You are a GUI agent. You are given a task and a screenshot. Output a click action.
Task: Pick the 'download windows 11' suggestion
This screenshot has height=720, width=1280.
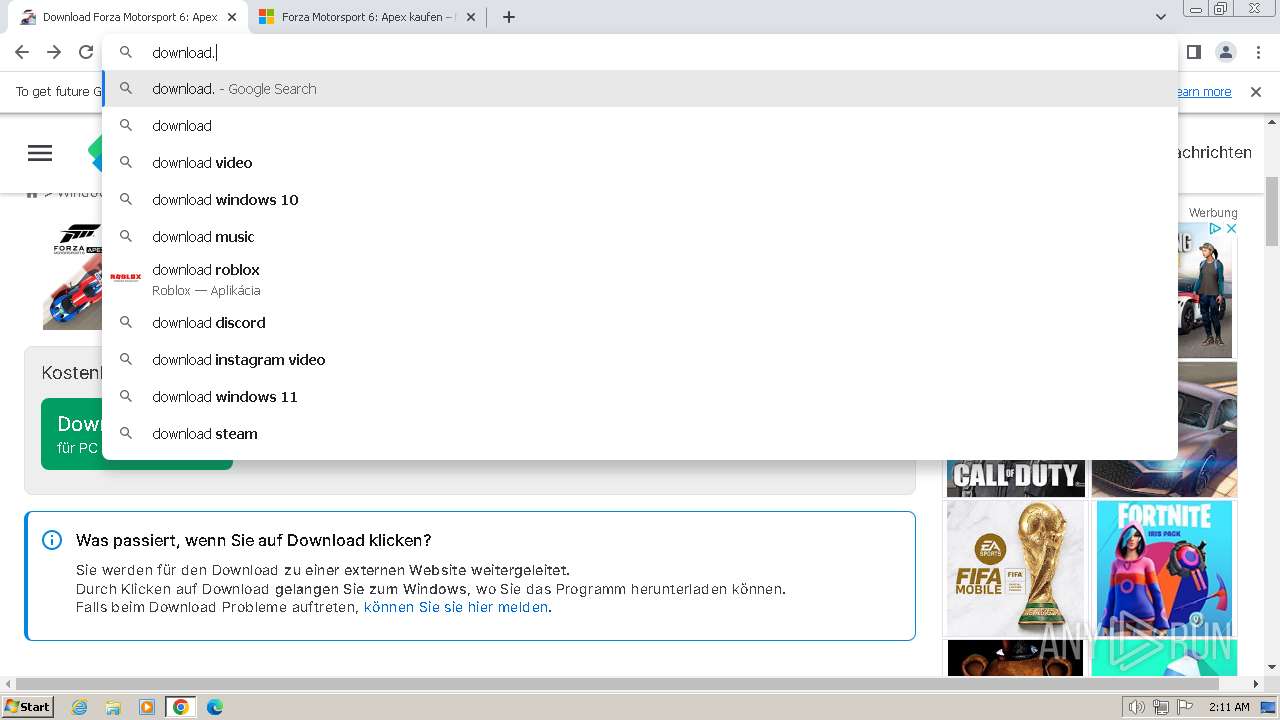point(640,397)
